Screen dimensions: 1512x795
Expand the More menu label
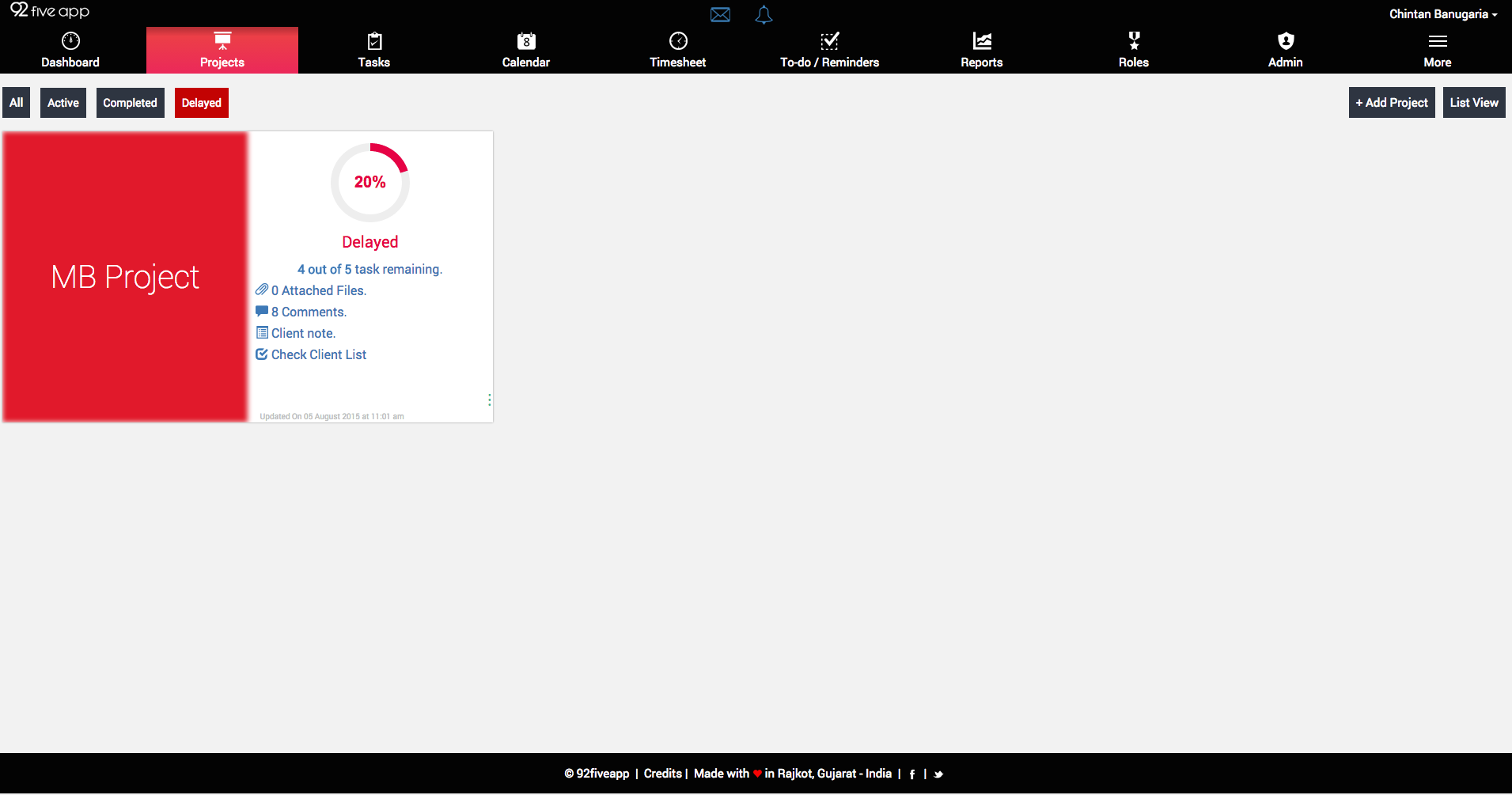pyautogui.click(x=1438, y=62)
